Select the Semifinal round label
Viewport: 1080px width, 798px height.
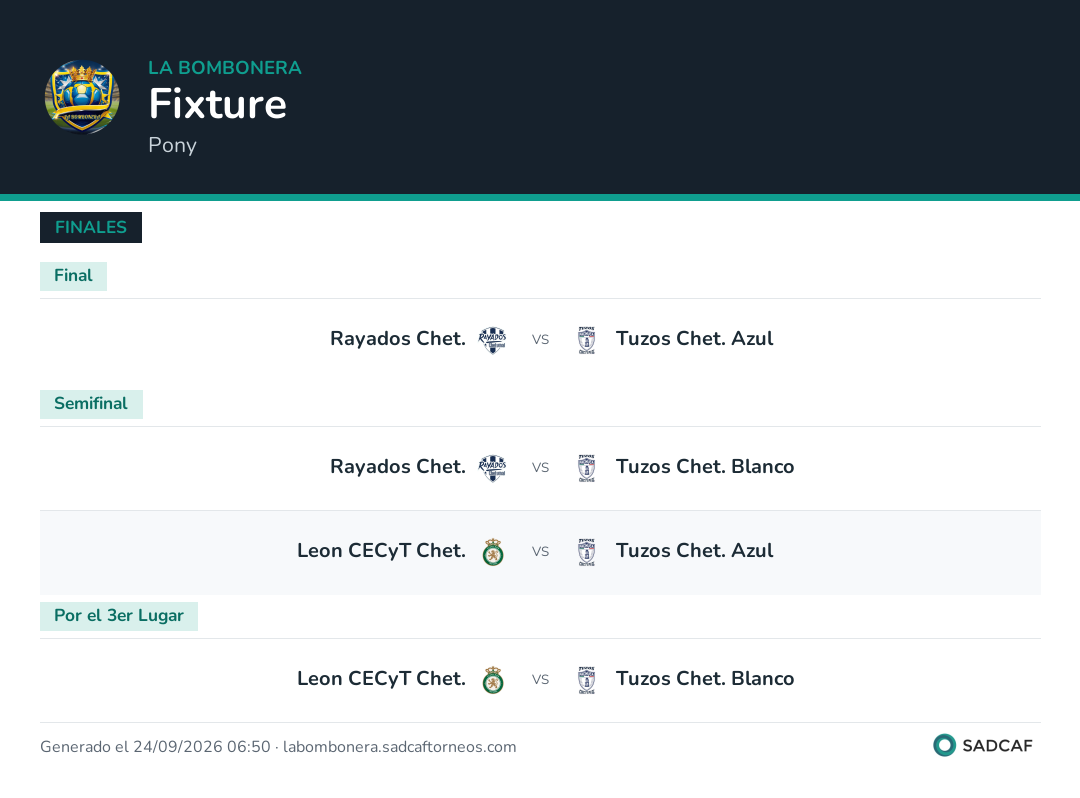tap(92, 404)
